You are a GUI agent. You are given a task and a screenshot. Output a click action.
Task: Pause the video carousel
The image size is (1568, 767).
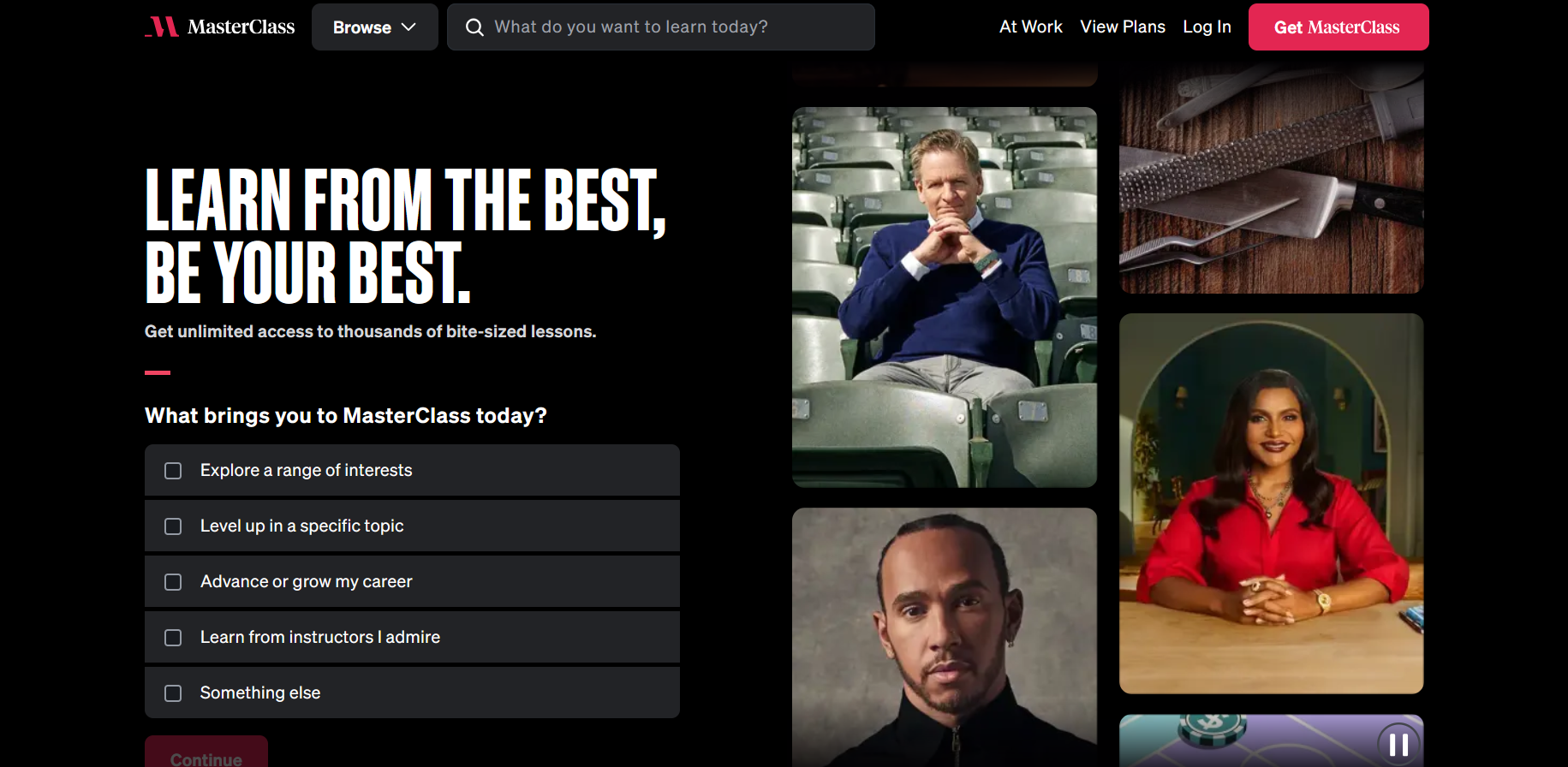tap(1398, 744)
